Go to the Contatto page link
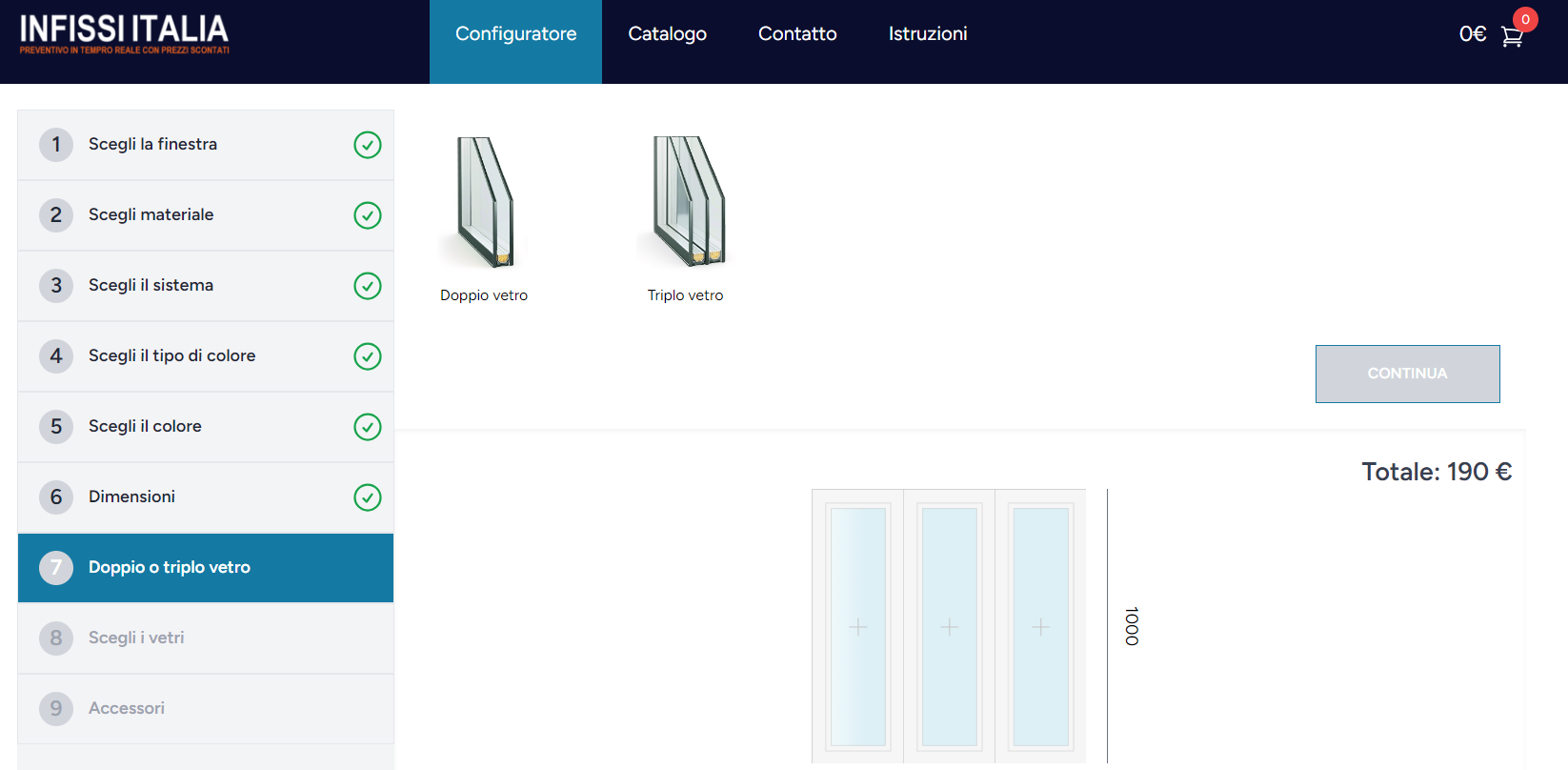 pyautogui.click(x=797, y=34)
